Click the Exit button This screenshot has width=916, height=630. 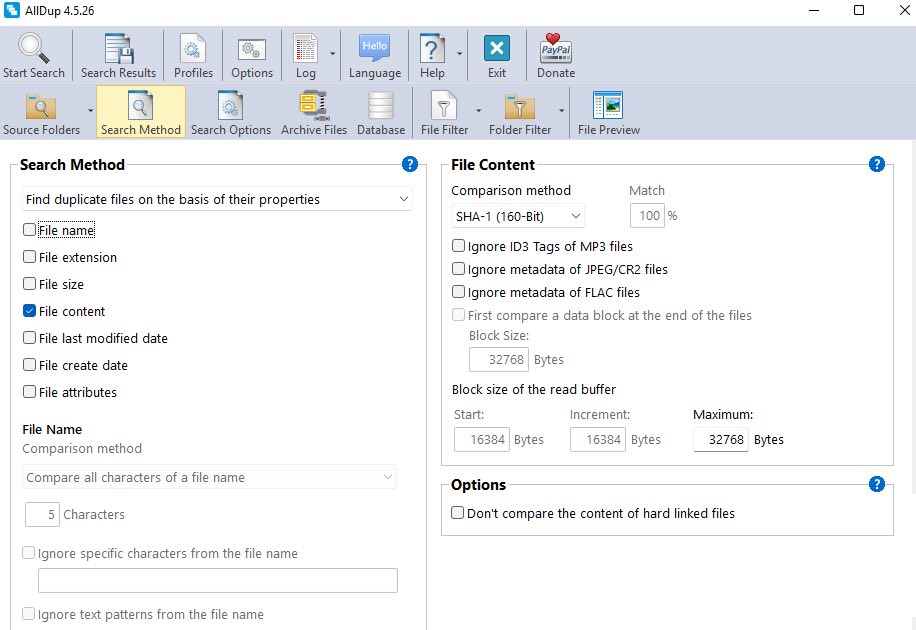[497, 49]
